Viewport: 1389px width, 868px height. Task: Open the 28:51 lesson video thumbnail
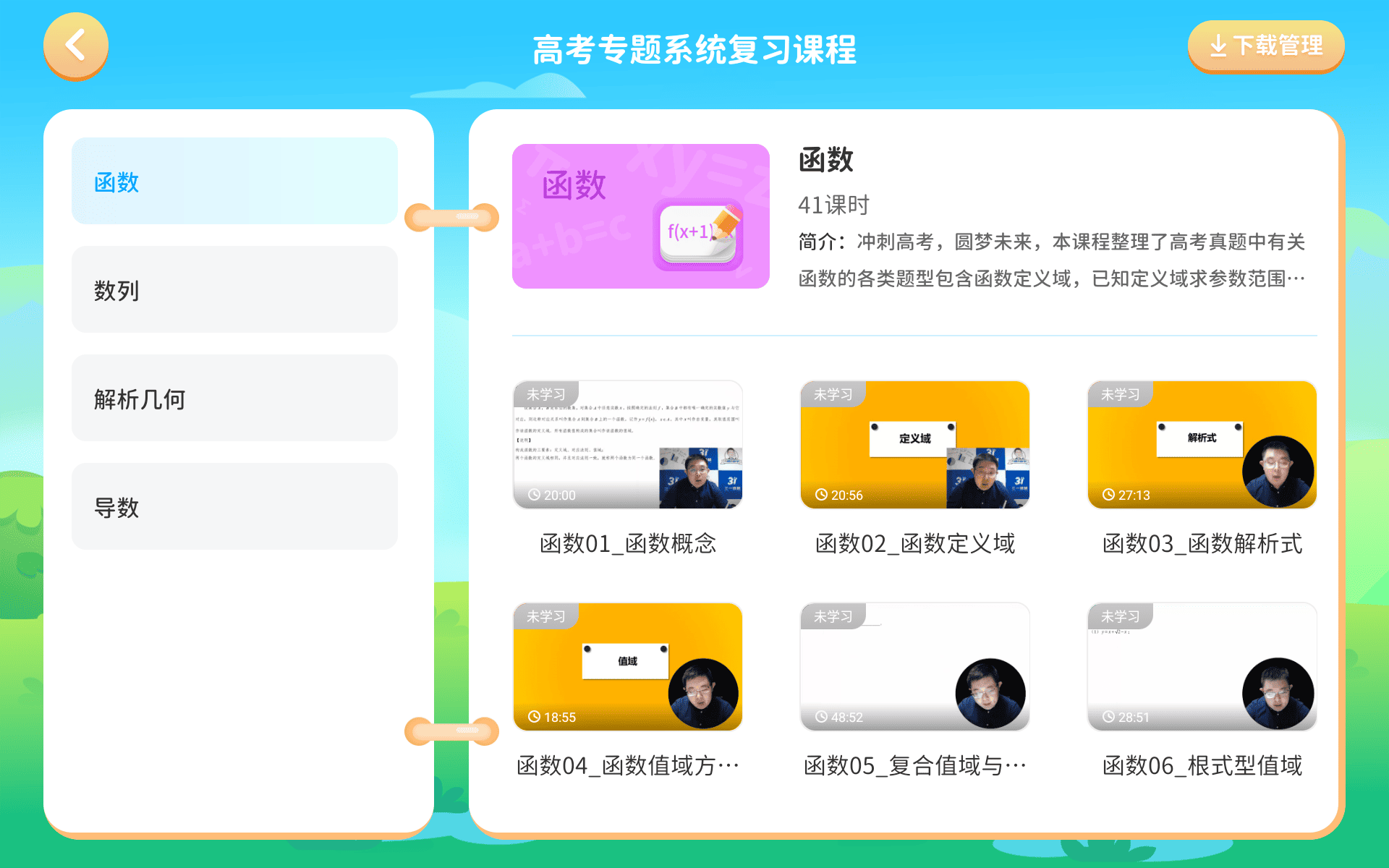pos(1202,667)
